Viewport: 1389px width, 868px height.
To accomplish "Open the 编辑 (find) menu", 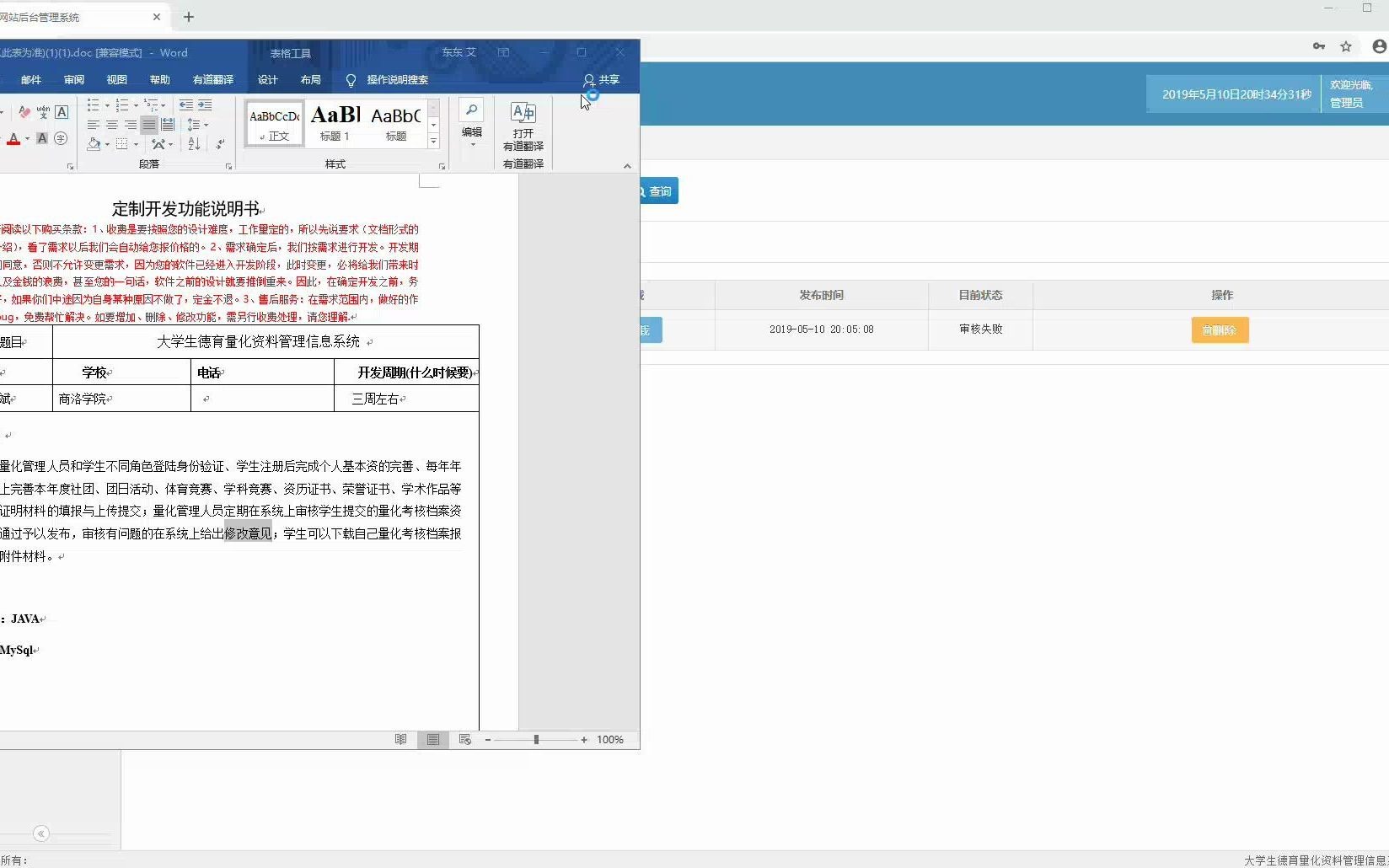I will 472,123.
